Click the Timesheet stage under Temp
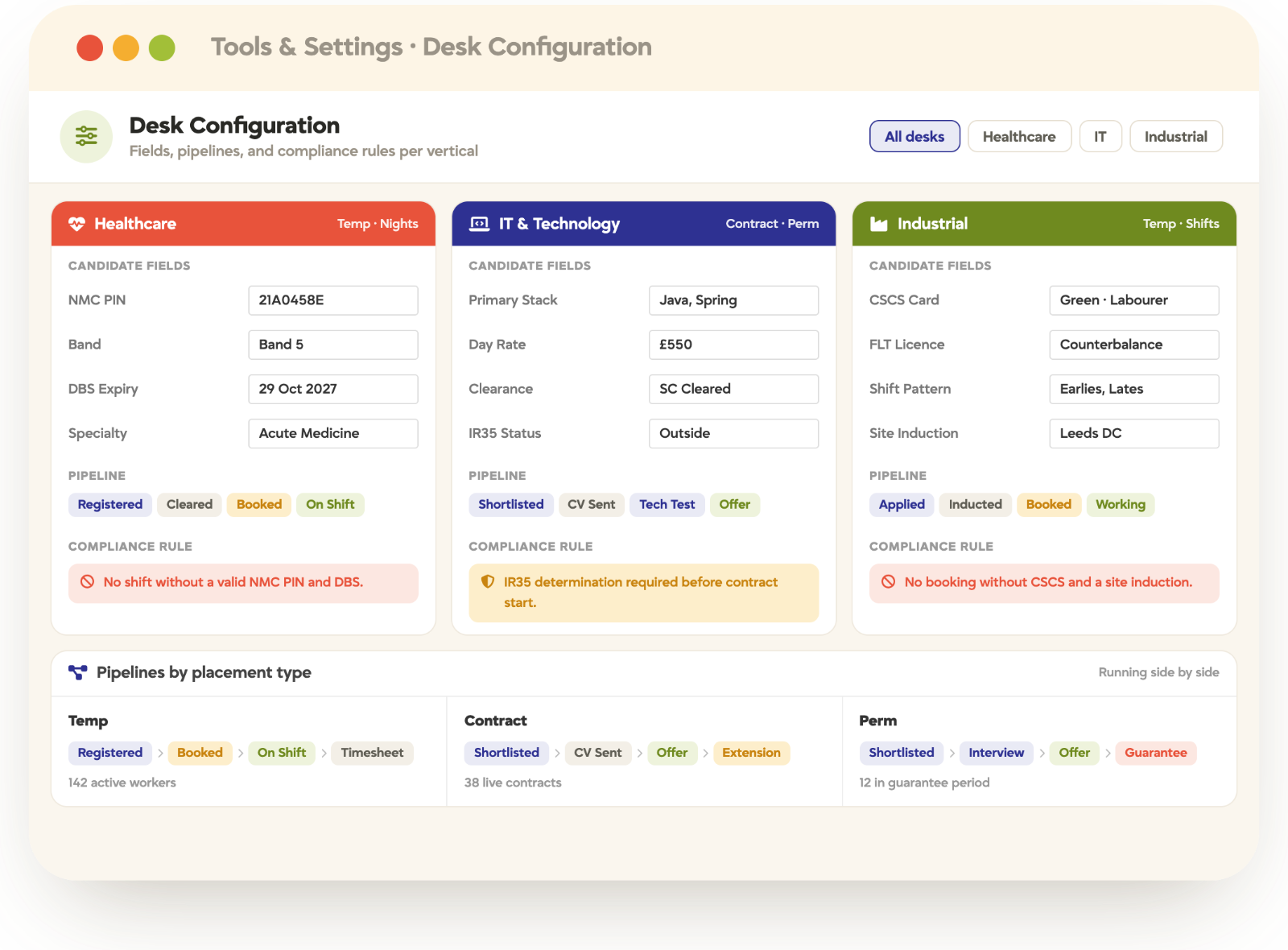The image size is (1288, 950). (x=372, y=753)
